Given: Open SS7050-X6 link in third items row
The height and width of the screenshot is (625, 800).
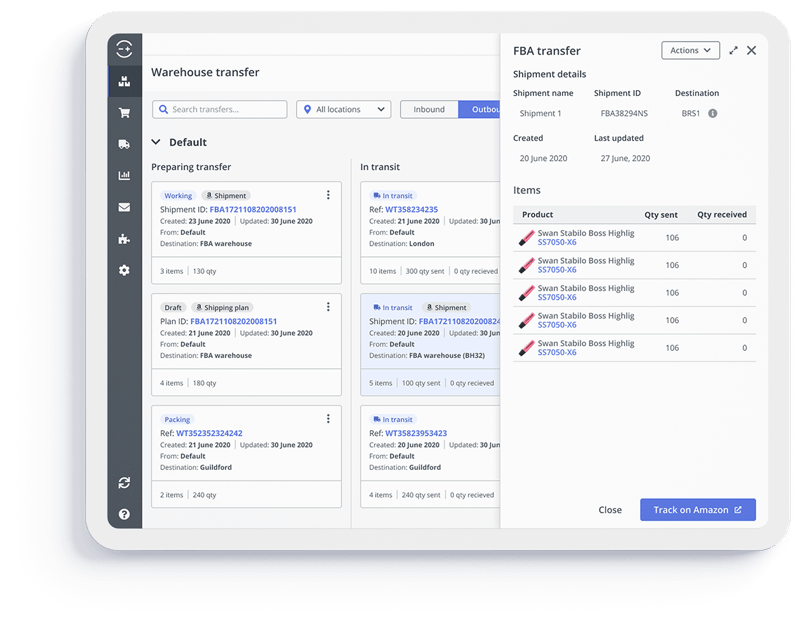Looking at the screenshot, I should point(557,297).
